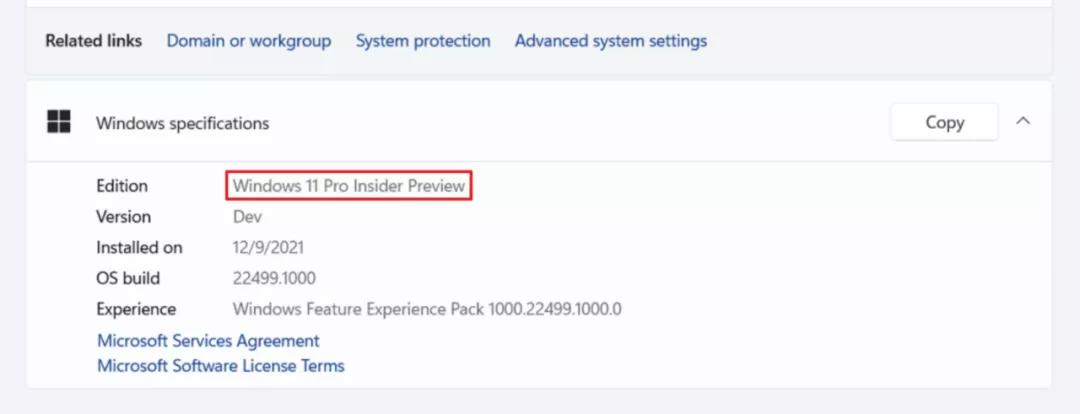Click the 22499.1000 build number
The image size is (1080, 414).
pos(274,278)
